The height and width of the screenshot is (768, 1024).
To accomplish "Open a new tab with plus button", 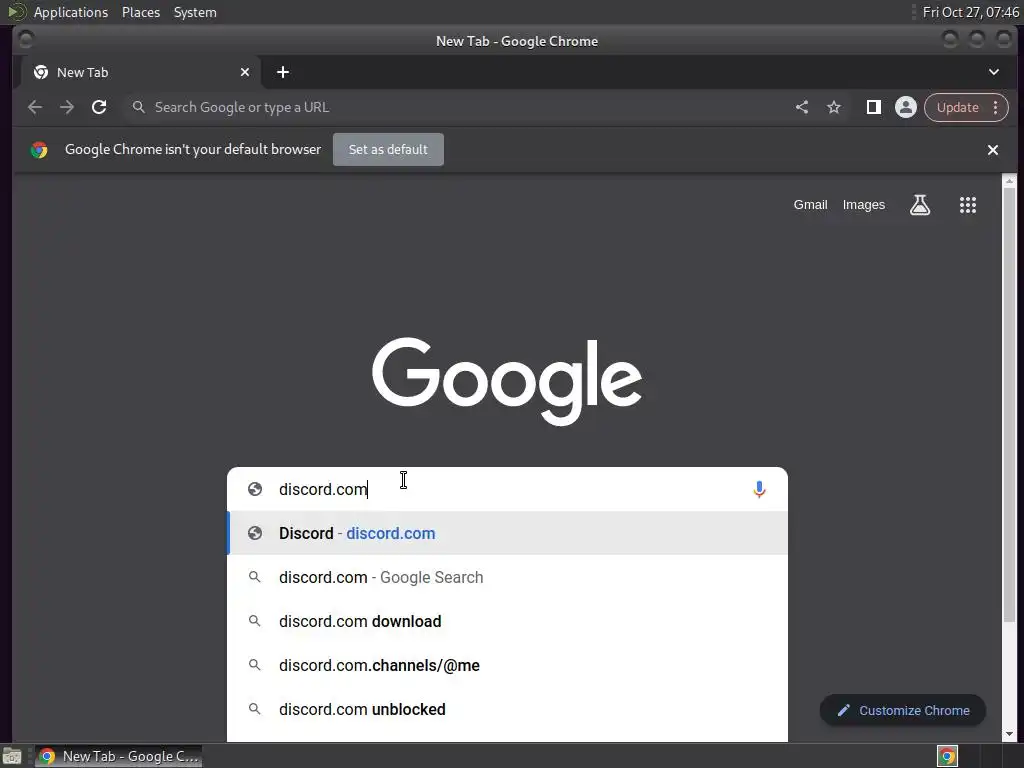I will 283,72.
